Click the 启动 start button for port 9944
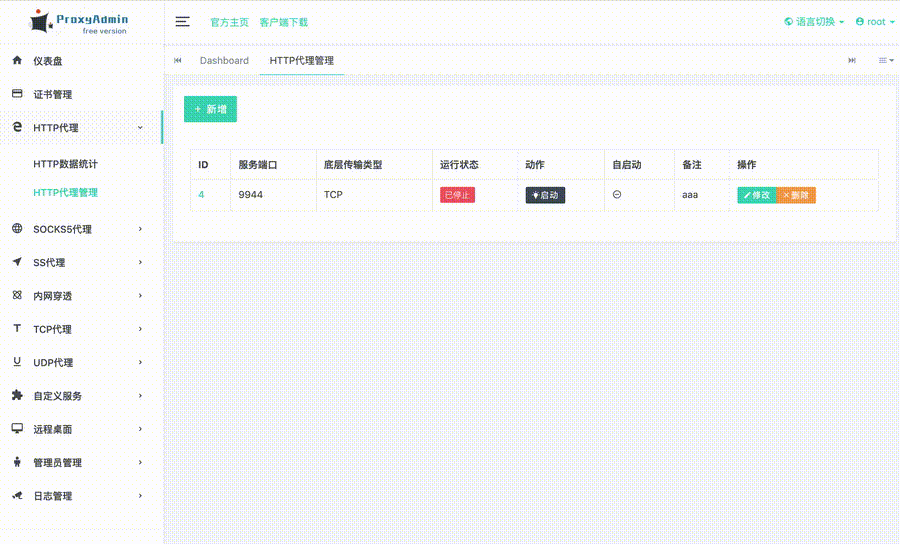The width and height of the screenshot is (900, 544). (x=545, y=195)
